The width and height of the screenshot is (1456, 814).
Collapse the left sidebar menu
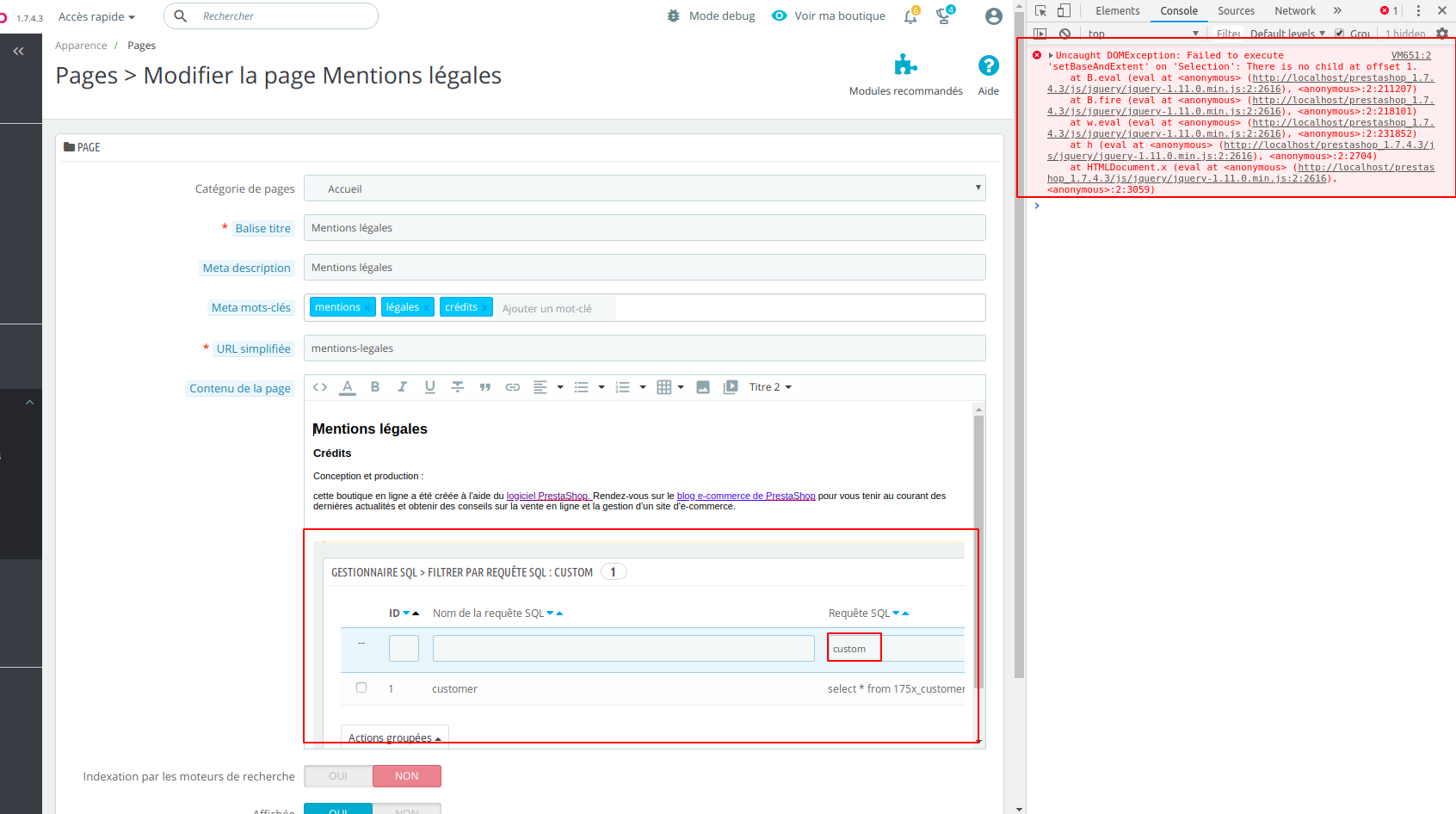[x=19, y=52]
